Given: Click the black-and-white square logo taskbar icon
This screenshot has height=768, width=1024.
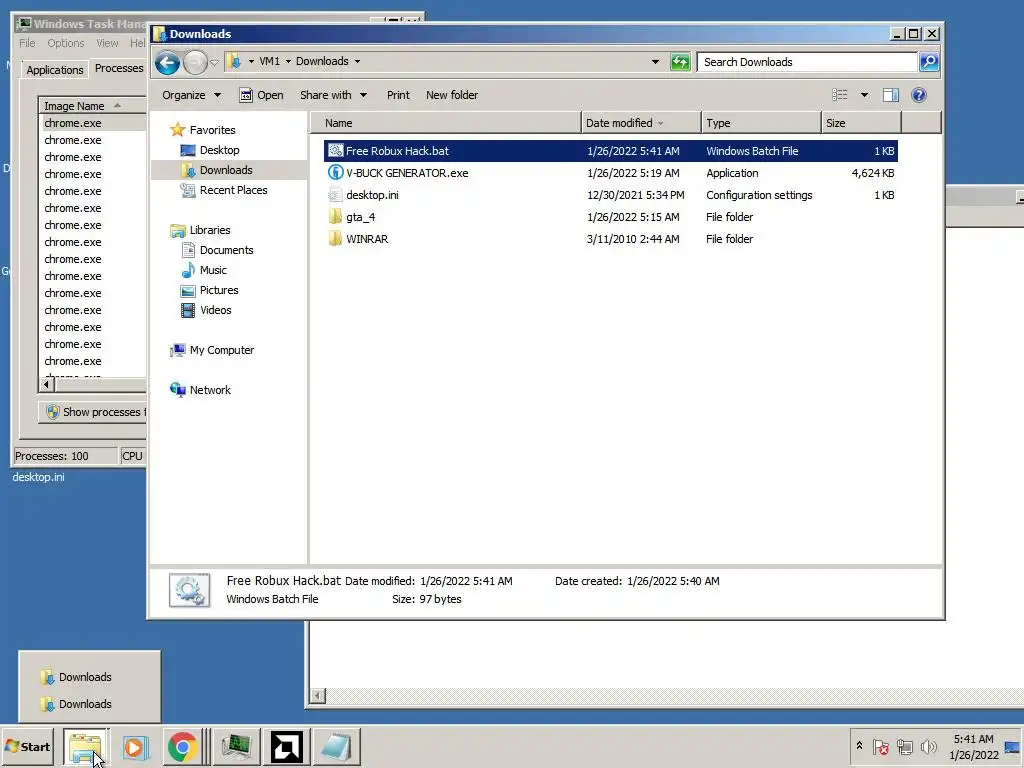Looking at the screenshot, I should [x=287, y=747].
